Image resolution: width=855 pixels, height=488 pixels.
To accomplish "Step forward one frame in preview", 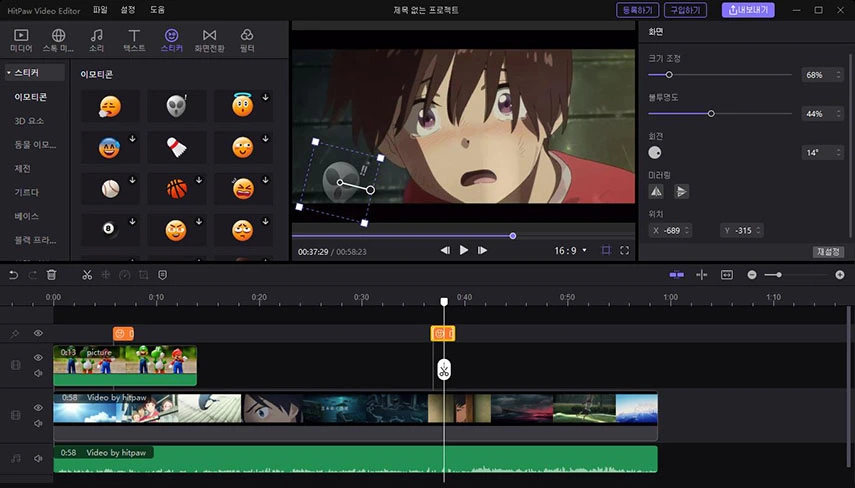I will [482, 250].
